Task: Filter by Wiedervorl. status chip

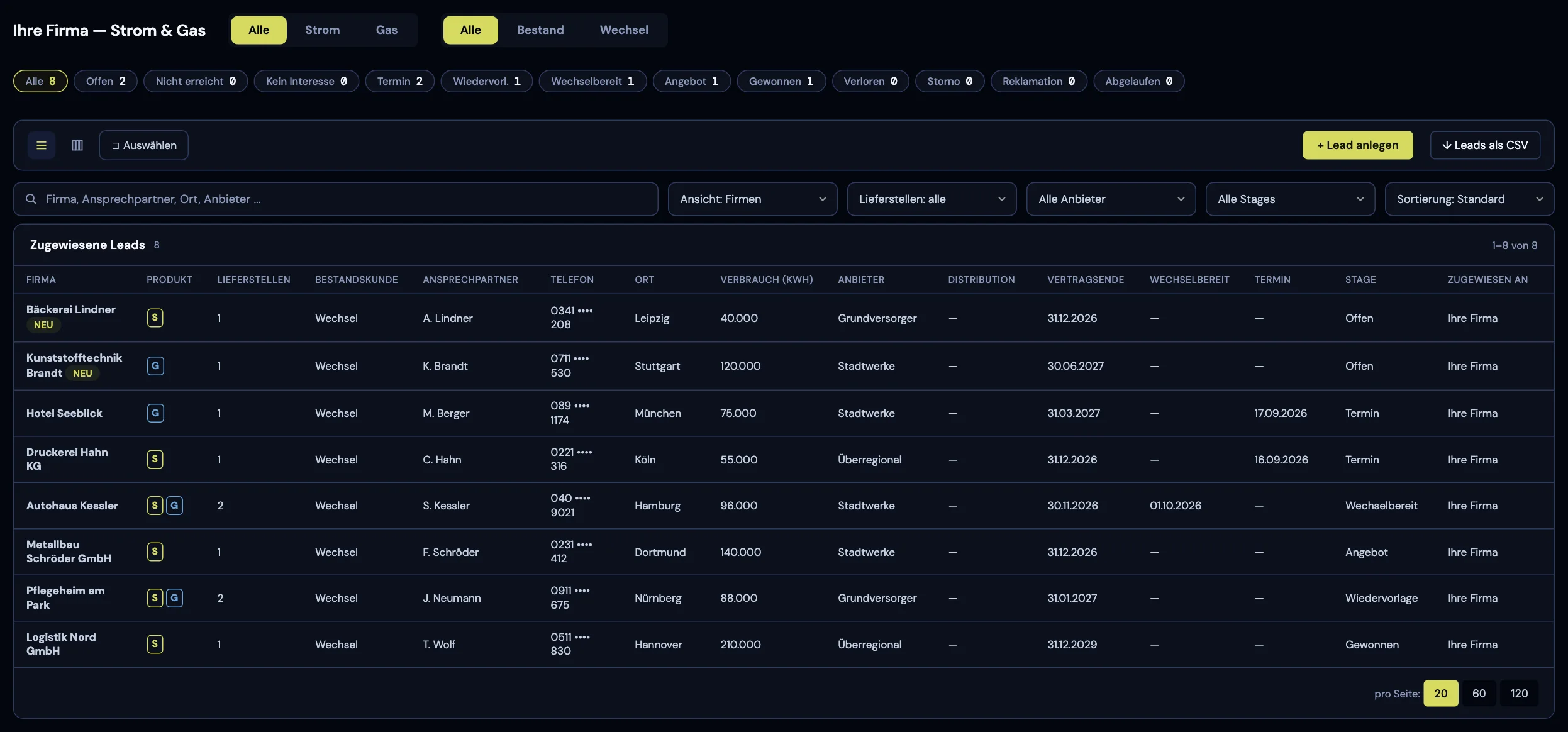Action: pyautogui.click(x=487, y=81)
